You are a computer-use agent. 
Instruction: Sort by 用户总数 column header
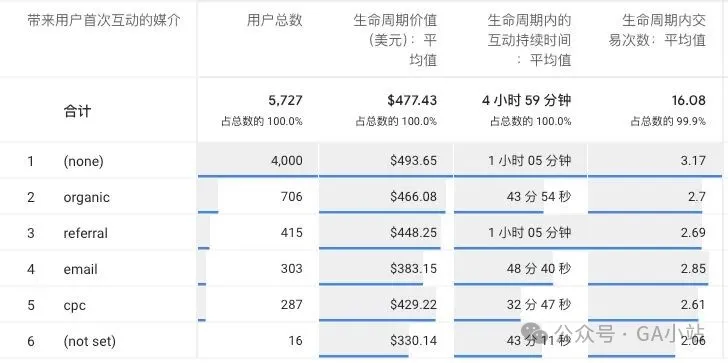[274, 20]
